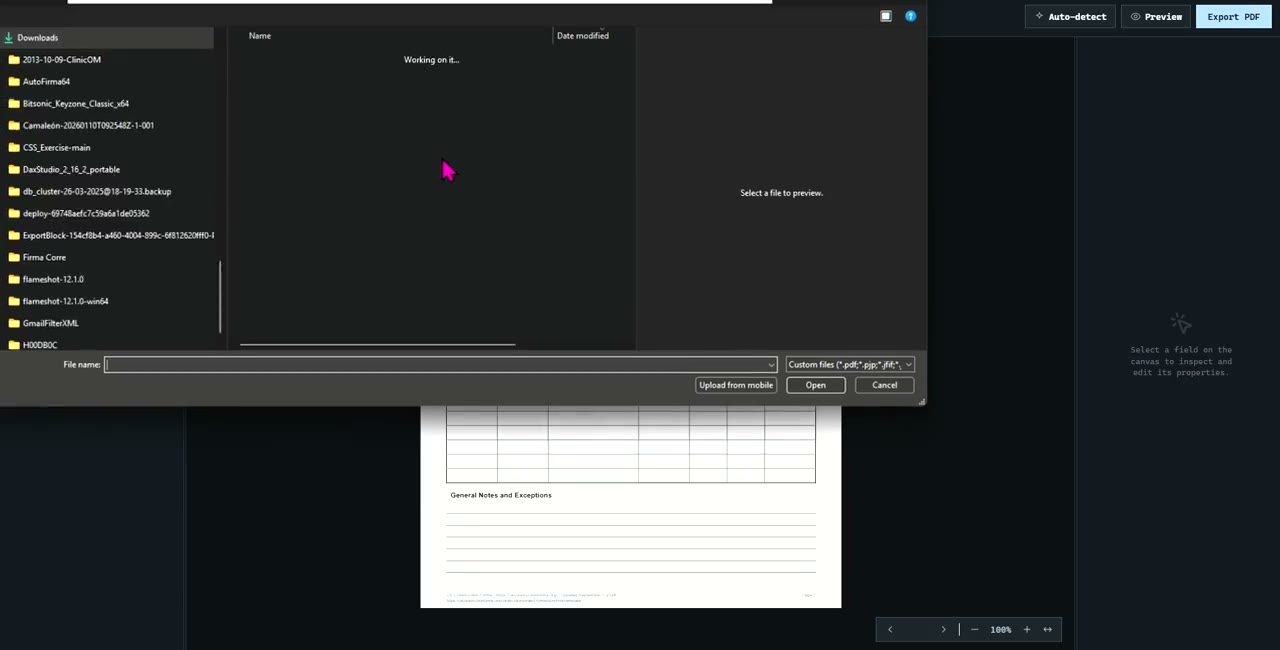Go to previous page with left chevron
1280x650 pixels.
[x=890, y=630]
